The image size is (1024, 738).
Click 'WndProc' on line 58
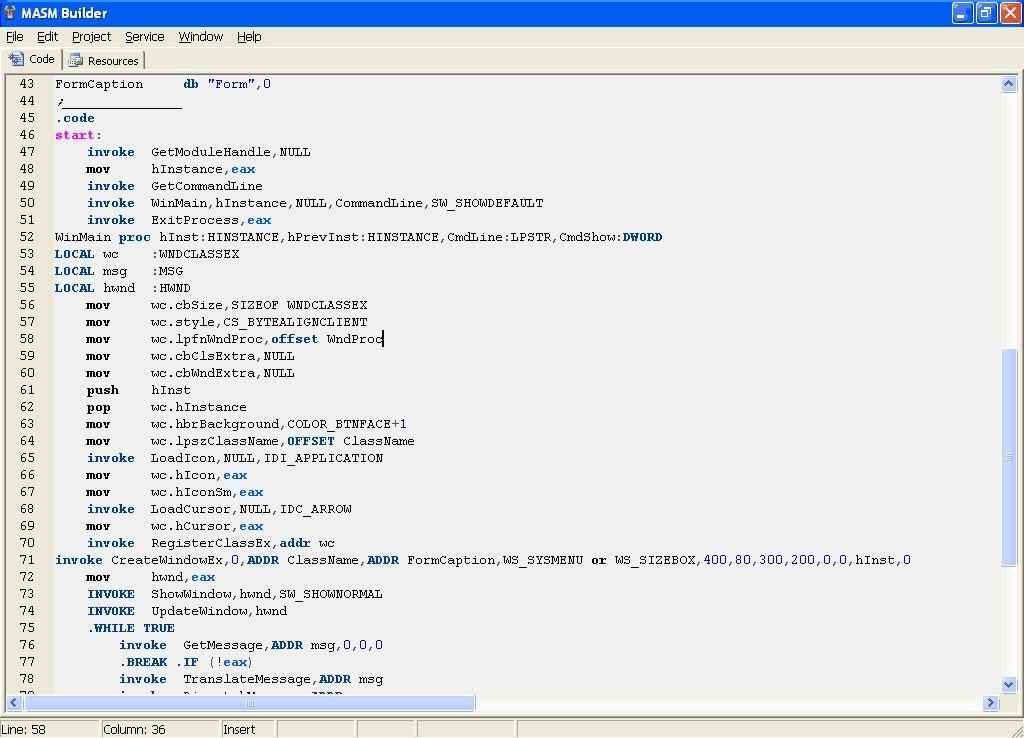[x=355, y=339]
